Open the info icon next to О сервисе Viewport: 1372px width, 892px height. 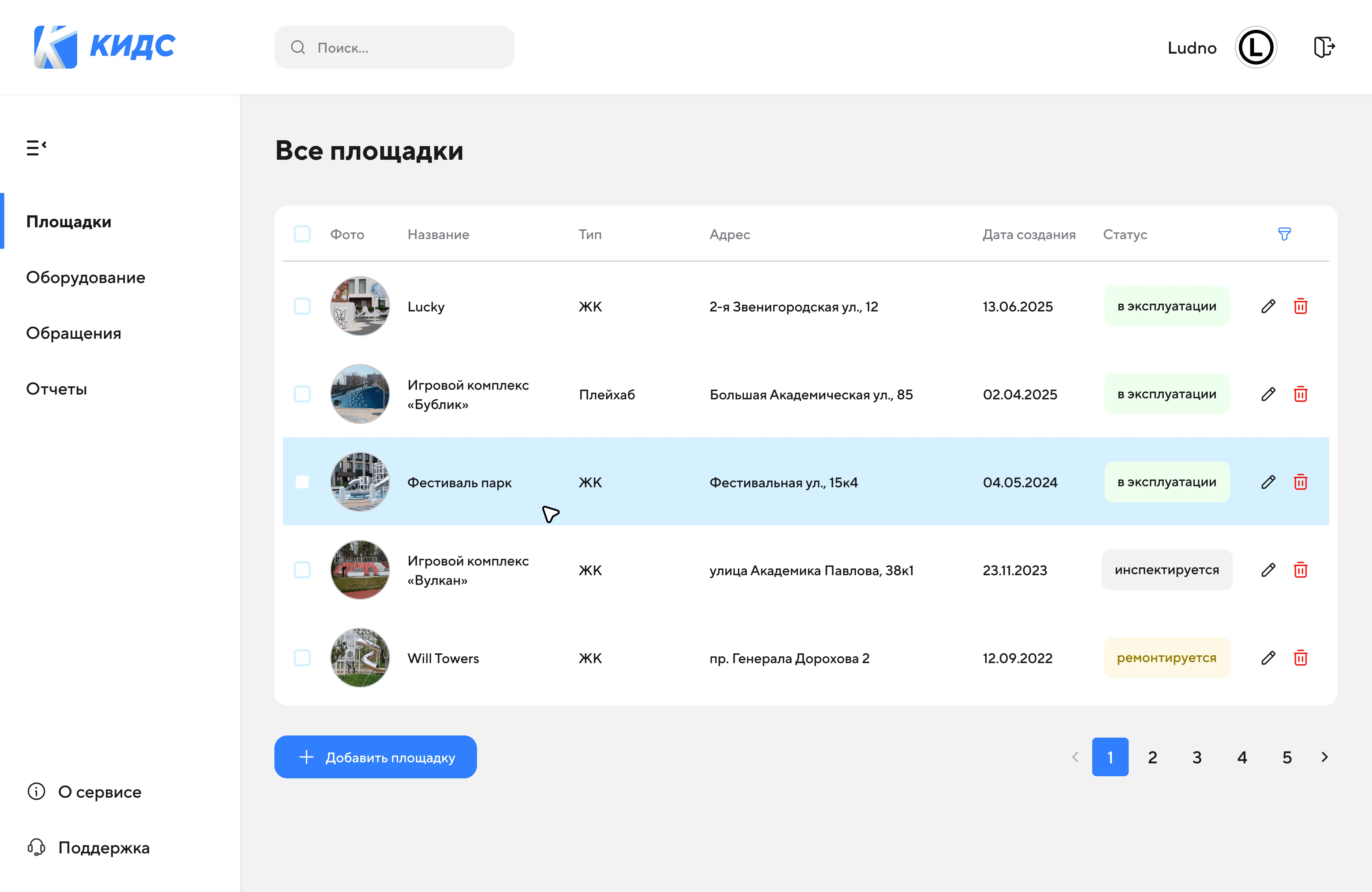[x=37, y=792]
